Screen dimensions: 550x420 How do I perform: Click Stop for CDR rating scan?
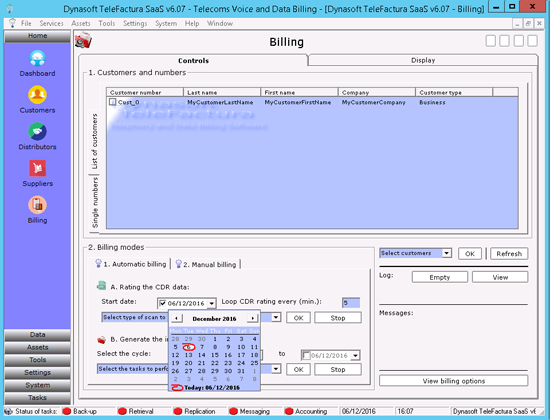(x=338, y=318)
